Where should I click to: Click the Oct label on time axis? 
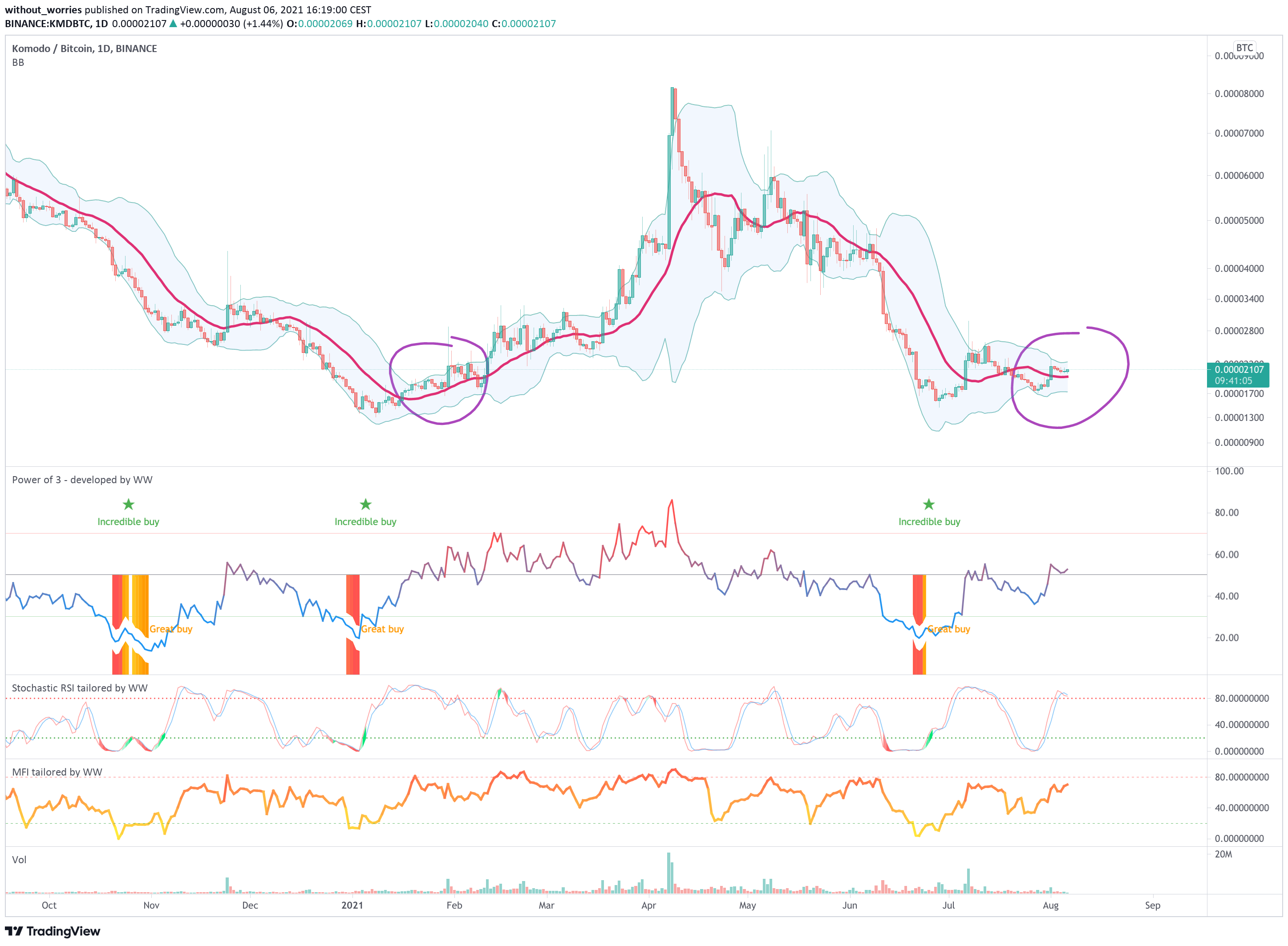(49, 906)
